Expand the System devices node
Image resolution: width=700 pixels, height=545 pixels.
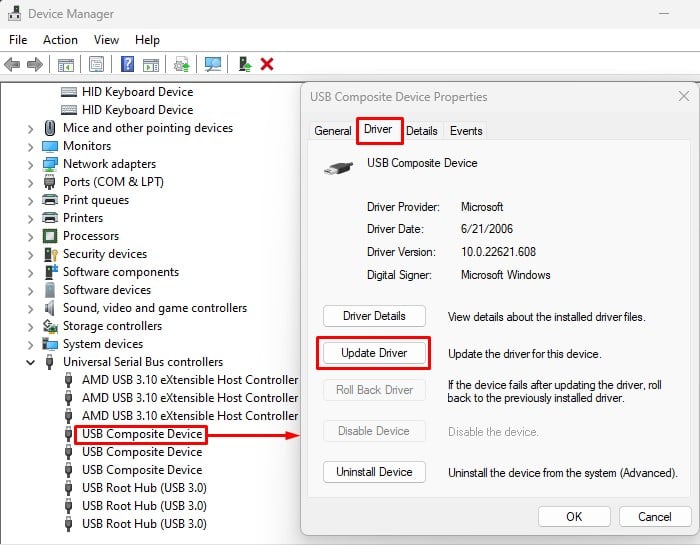[30, 345]
